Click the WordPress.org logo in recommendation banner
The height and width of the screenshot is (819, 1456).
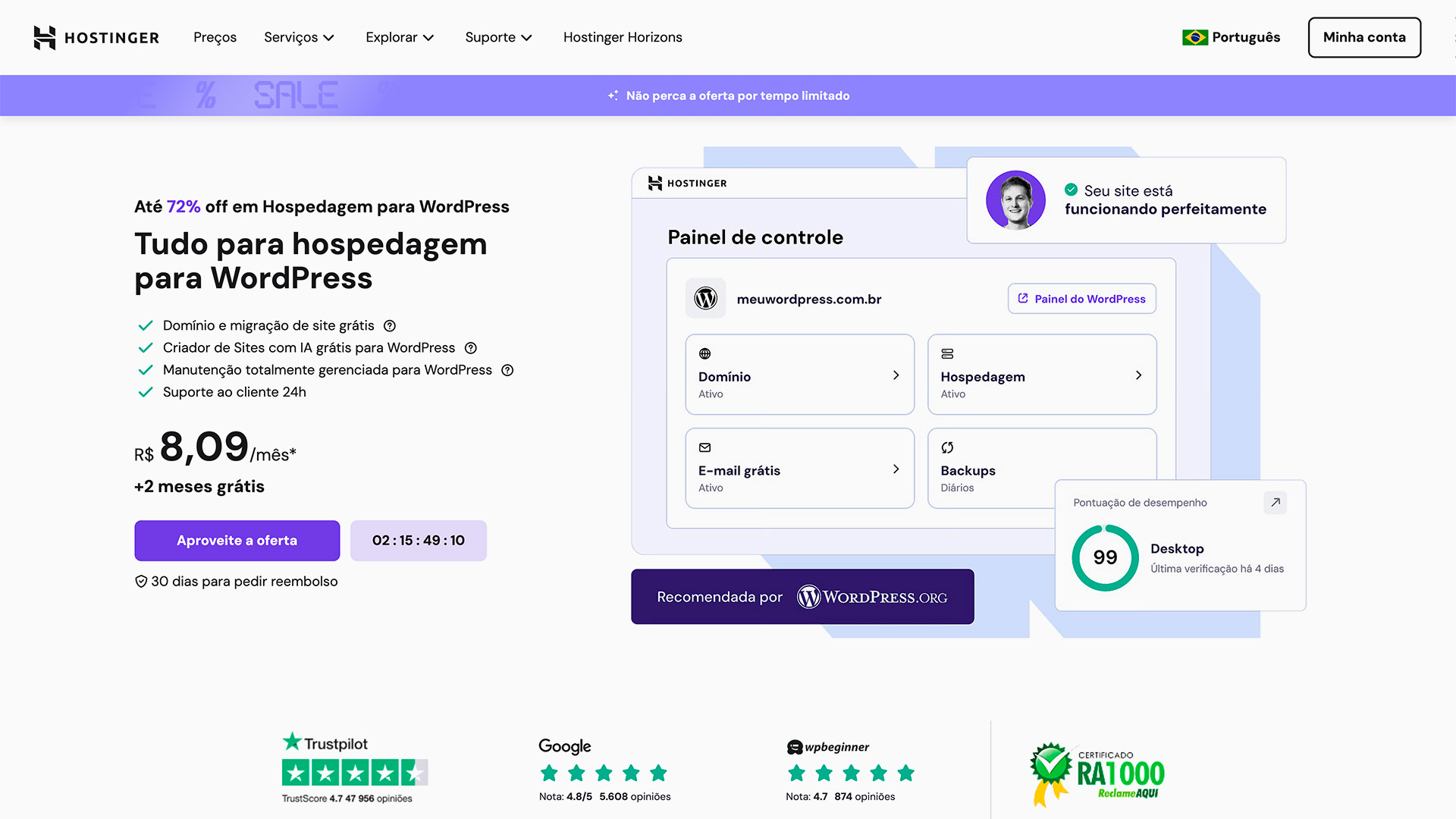pos(872,598)
